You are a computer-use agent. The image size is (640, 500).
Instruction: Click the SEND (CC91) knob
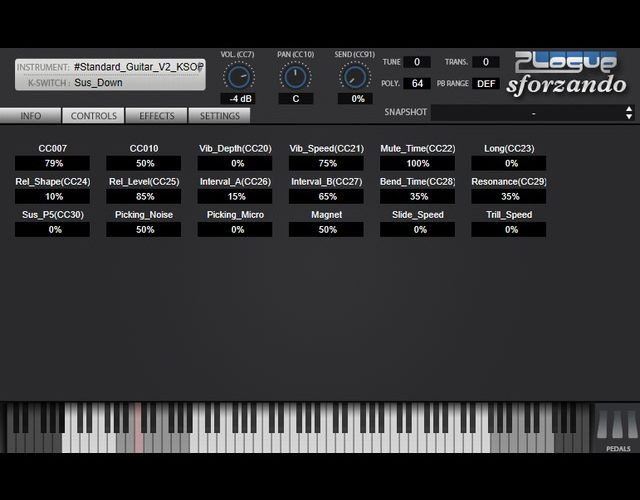[x=354, y=77]
